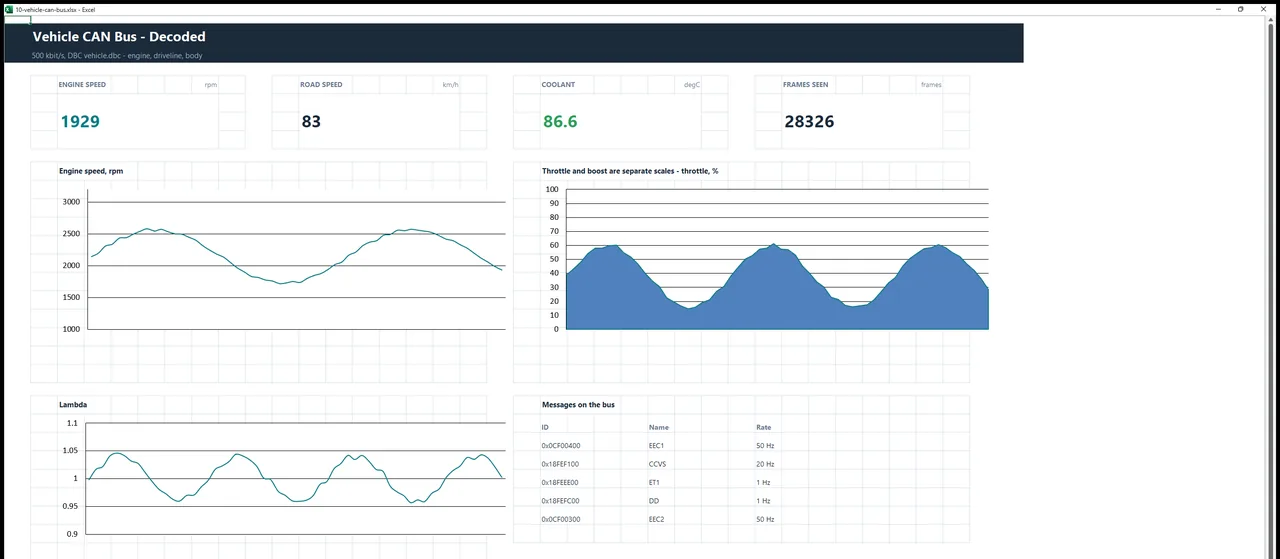1280x559 pixels.
Task: Select the 'Rate' column header
Action: point(764,427)
